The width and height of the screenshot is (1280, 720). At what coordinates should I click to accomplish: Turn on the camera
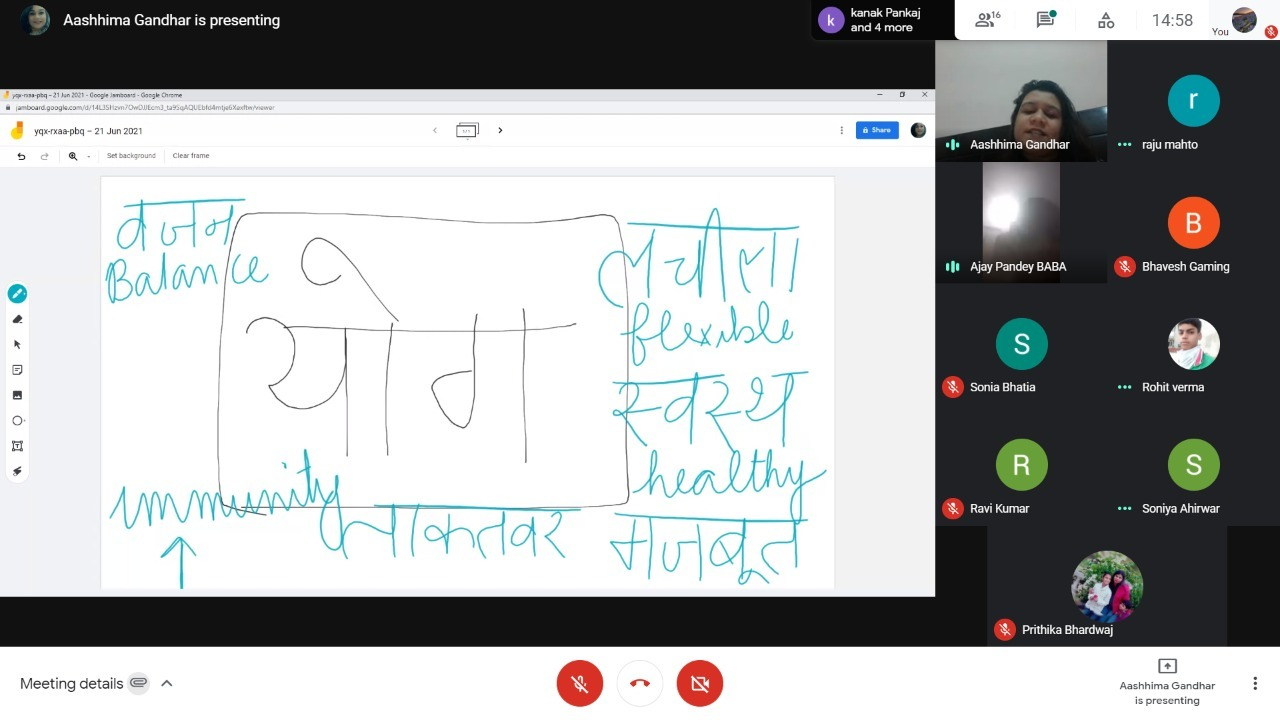point(700,684)
